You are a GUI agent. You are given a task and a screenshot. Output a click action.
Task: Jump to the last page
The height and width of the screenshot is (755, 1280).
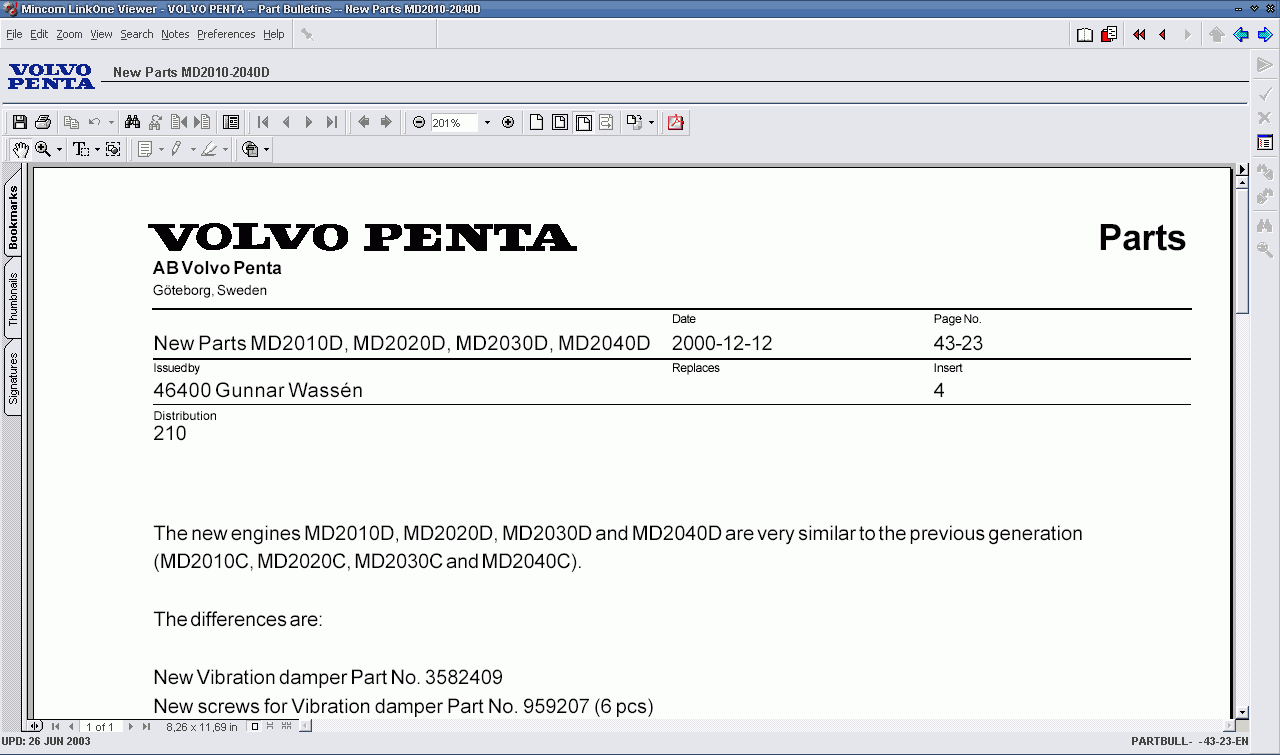331,121
